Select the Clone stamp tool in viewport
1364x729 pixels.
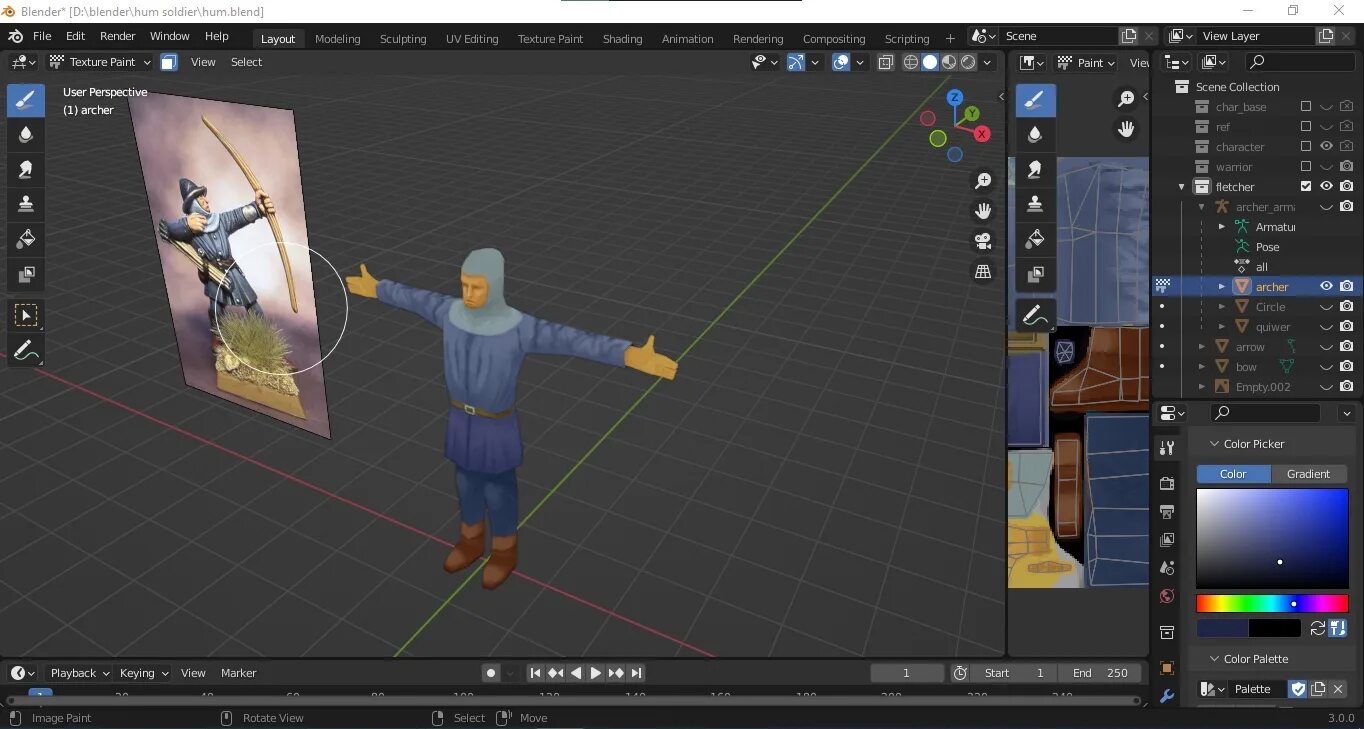pyautogui.click(x=26, y=204)
